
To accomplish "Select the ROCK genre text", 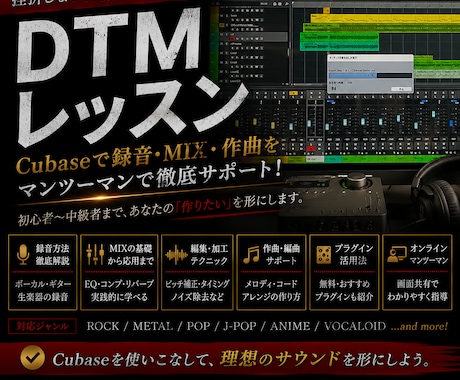I will [103, 326].
